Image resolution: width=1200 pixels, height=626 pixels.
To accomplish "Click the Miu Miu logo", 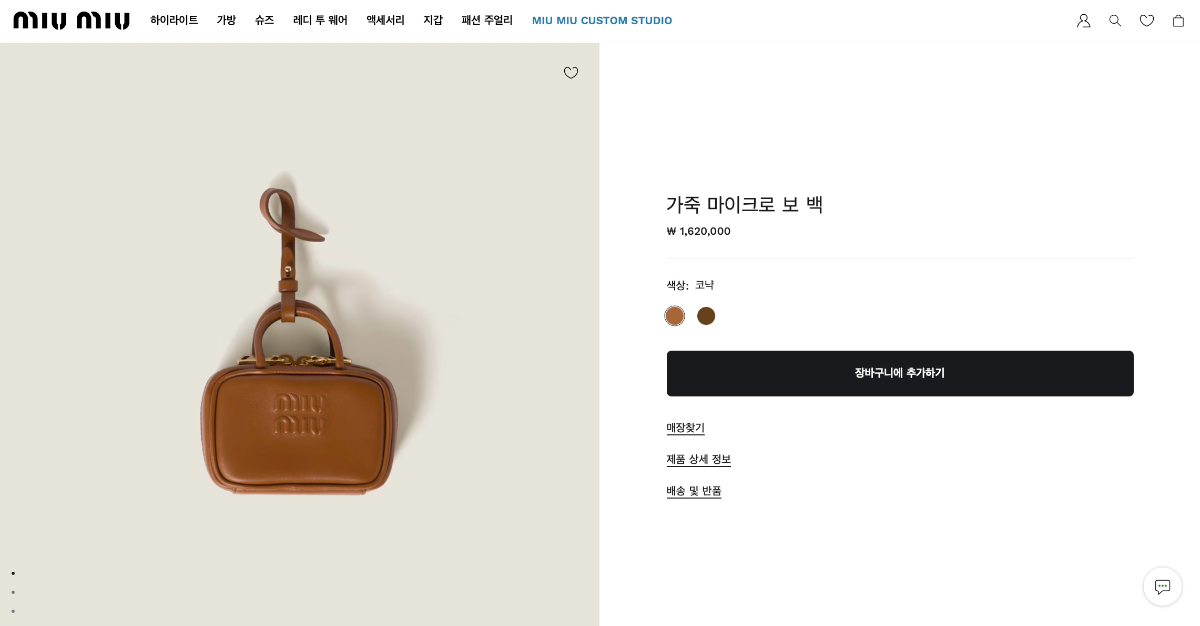I will click(71, 21).
